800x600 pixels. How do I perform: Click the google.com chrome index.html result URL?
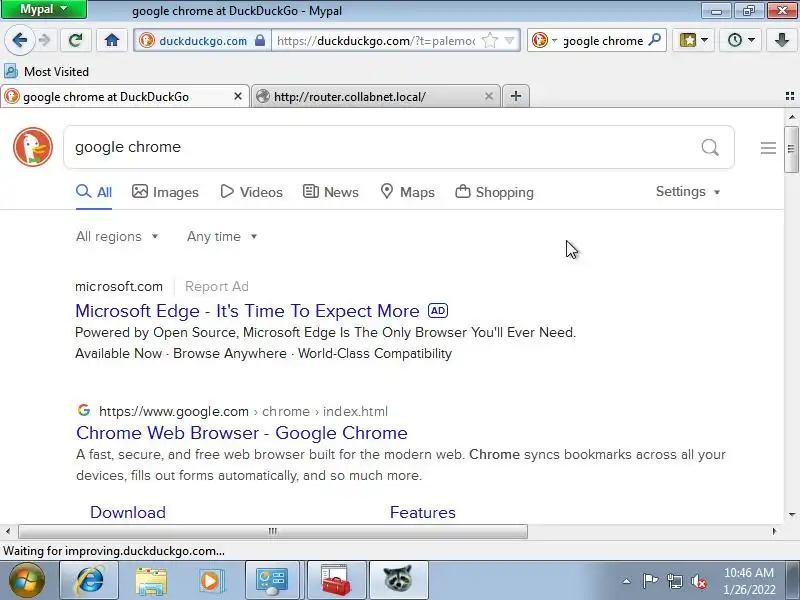(x=243, y=411)
